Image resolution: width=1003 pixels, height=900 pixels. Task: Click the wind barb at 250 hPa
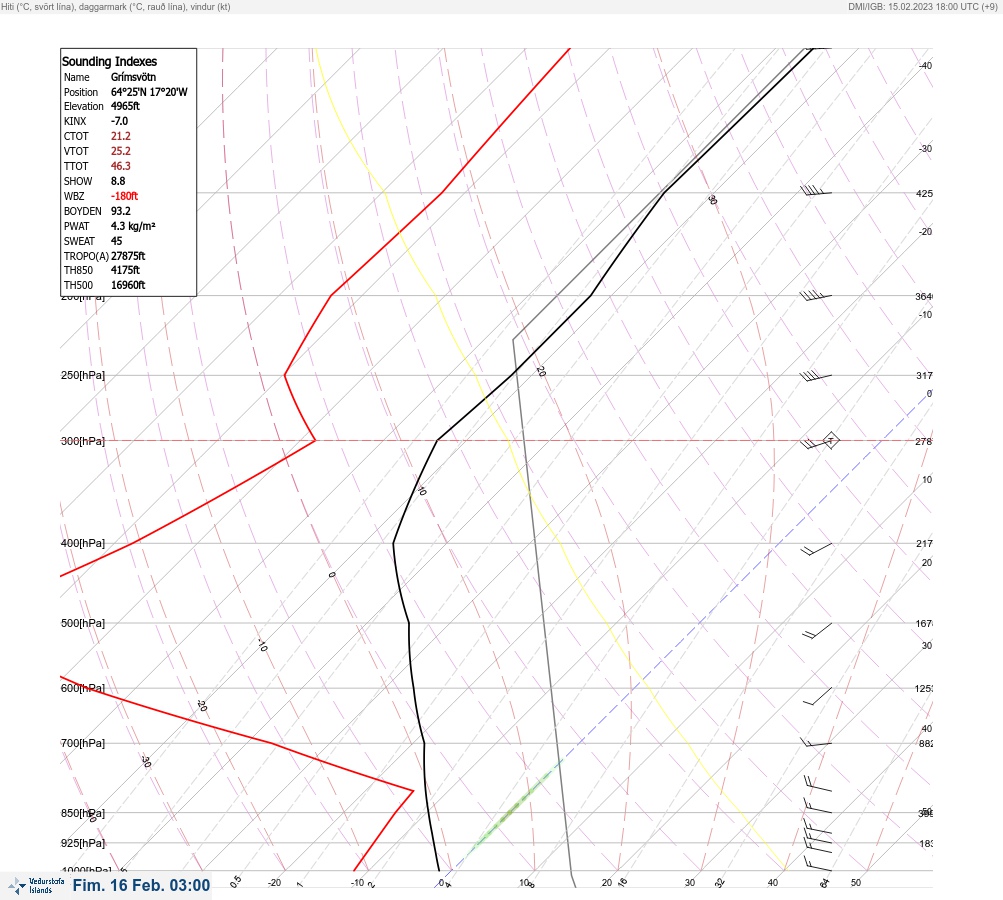point(816,377)
